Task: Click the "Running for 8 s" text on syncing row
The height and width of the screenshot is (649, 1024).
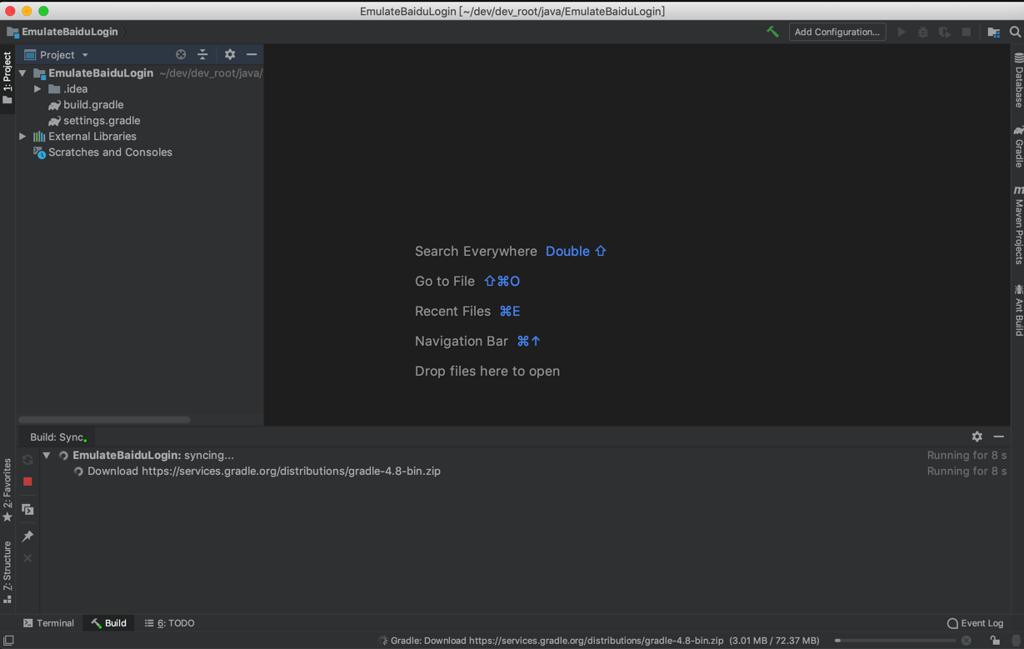Action: [x=967, y=455]
